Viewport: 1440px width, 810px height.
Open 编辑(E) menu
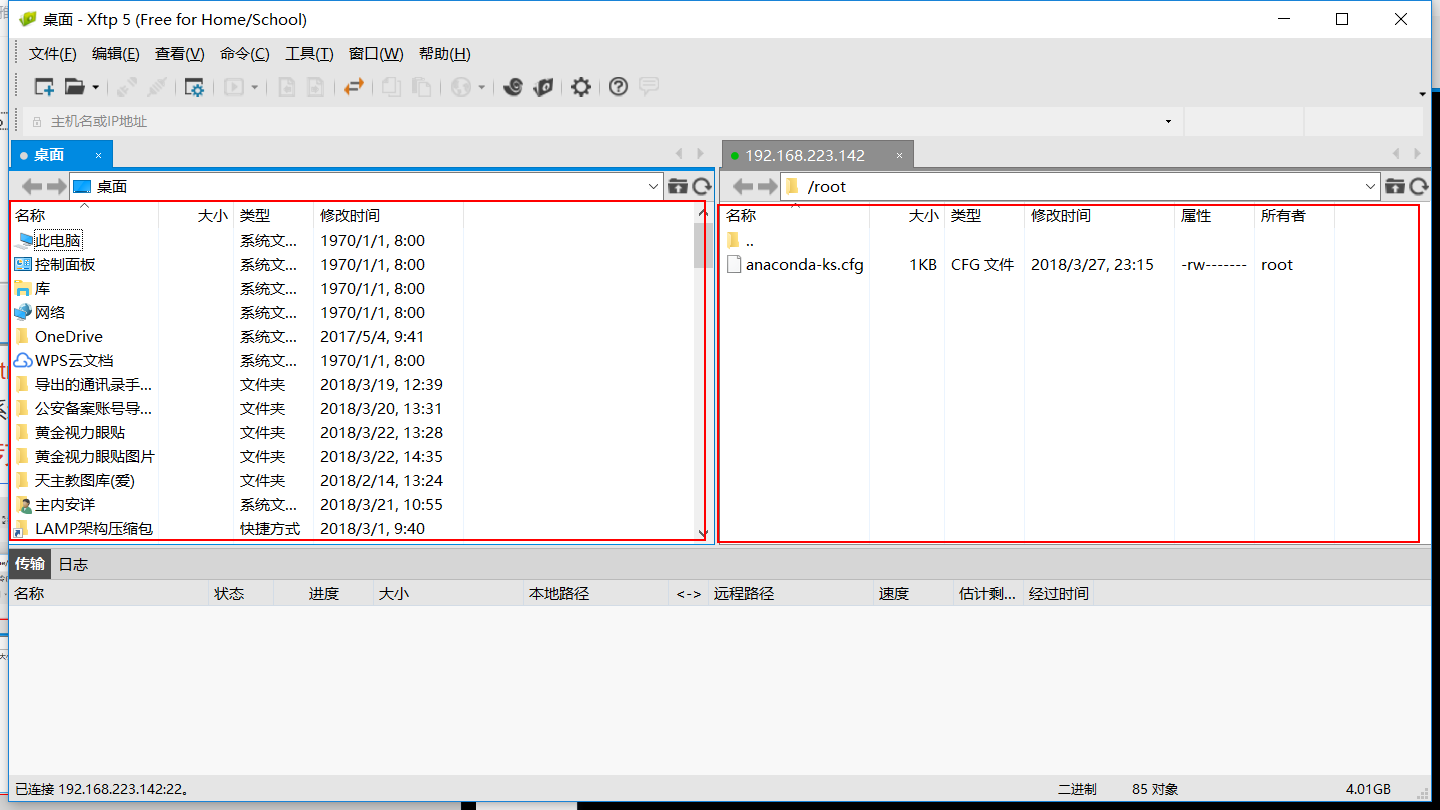point(116,54)
